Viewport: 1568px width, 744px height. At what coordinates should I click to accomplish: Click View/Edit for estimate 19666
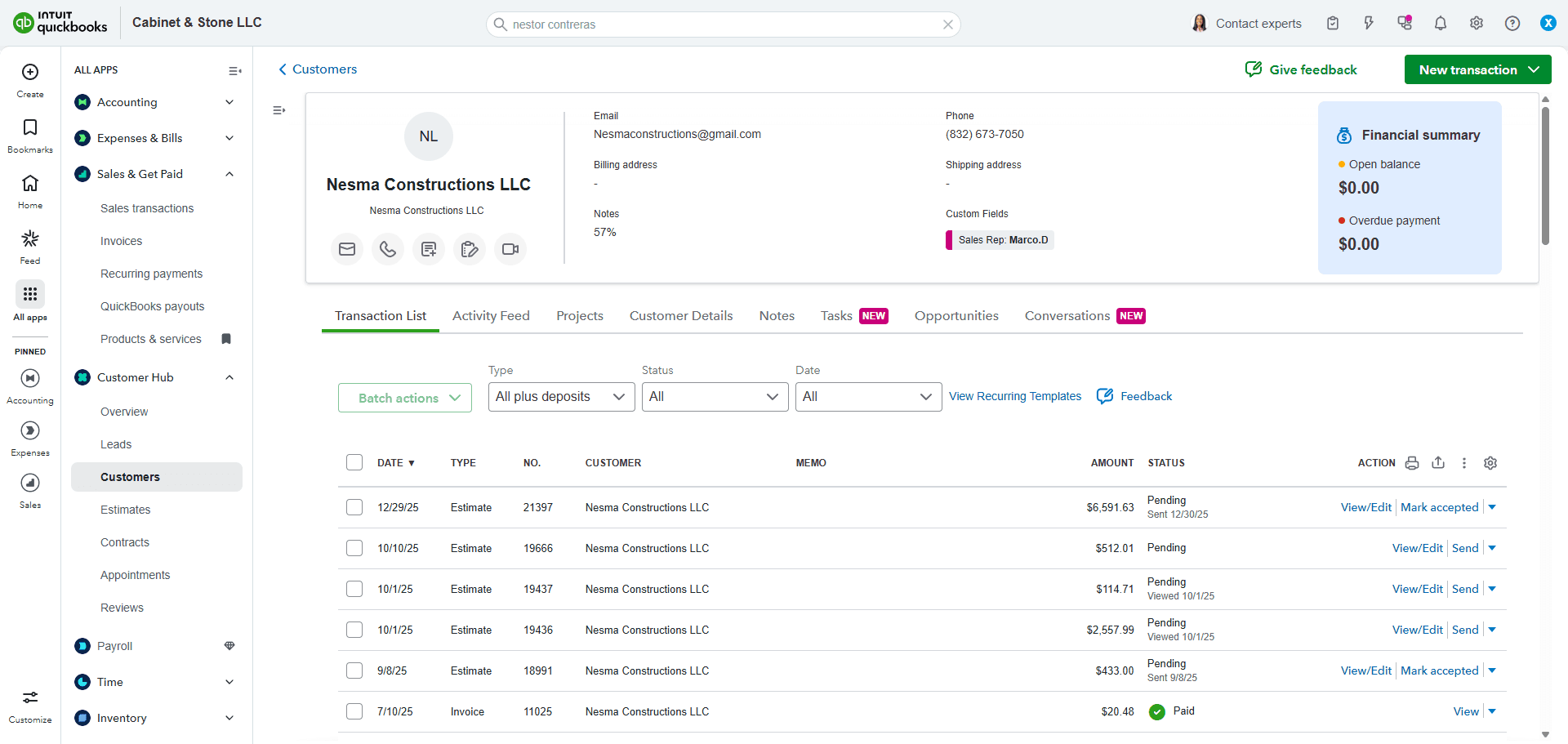tap(1418, 548)
